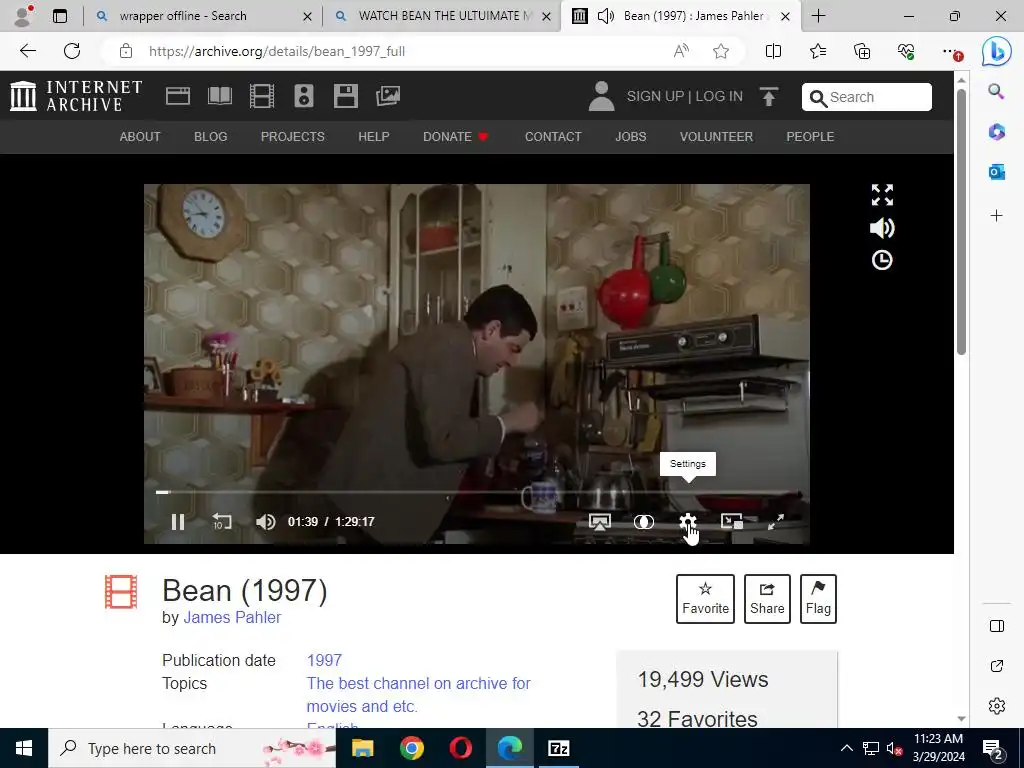Screen dimensions: 1024x768
Task: Click the clock history icon beside player
Action: [x=882, y=260]
